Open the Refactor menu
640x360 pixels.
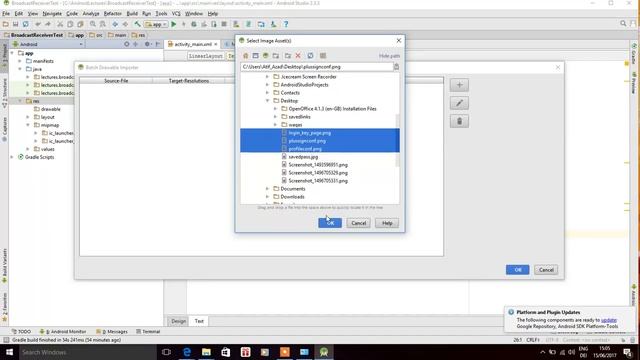point(112,13)
